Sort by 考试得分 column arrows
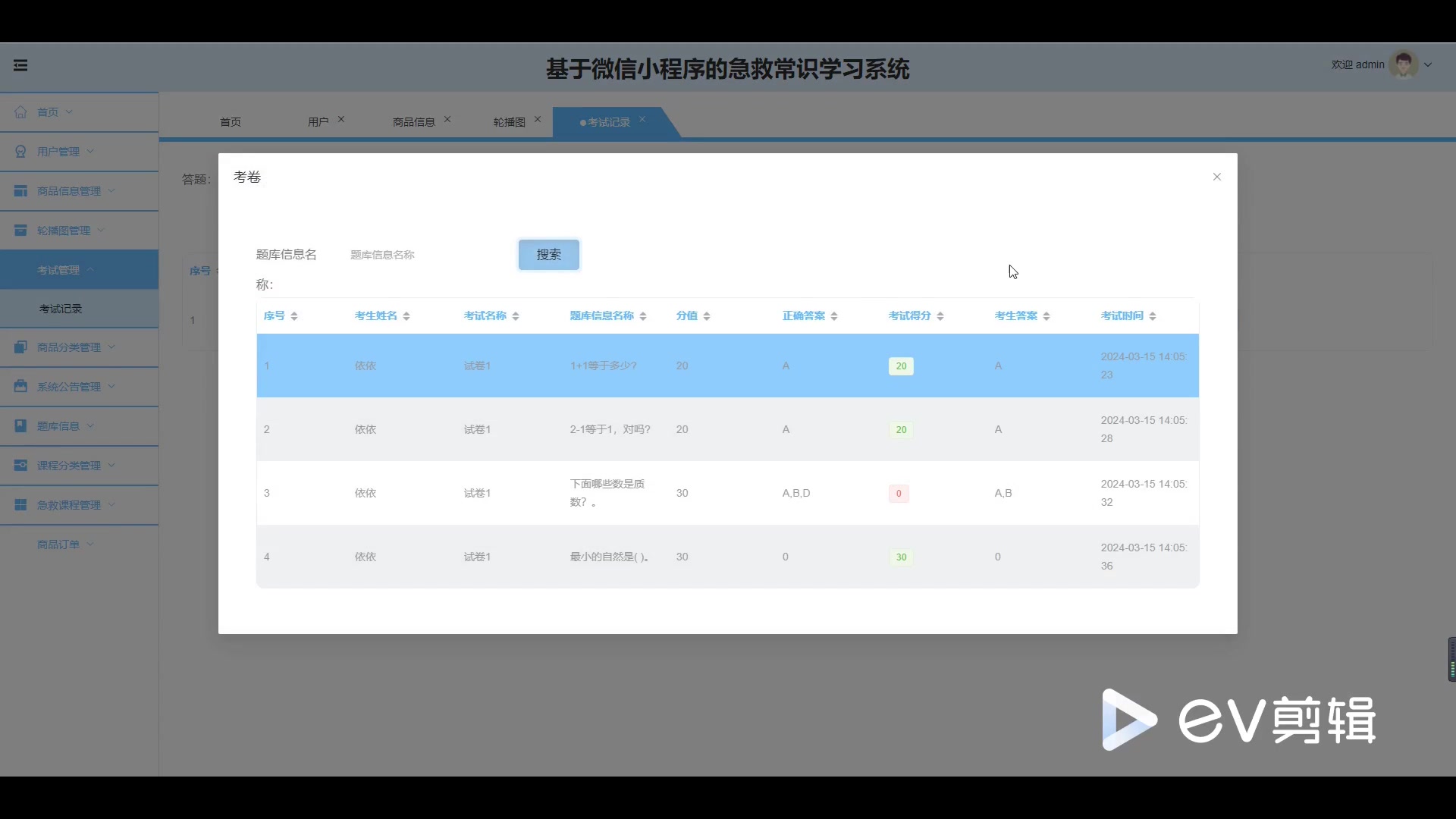 [x=940, y=316]
